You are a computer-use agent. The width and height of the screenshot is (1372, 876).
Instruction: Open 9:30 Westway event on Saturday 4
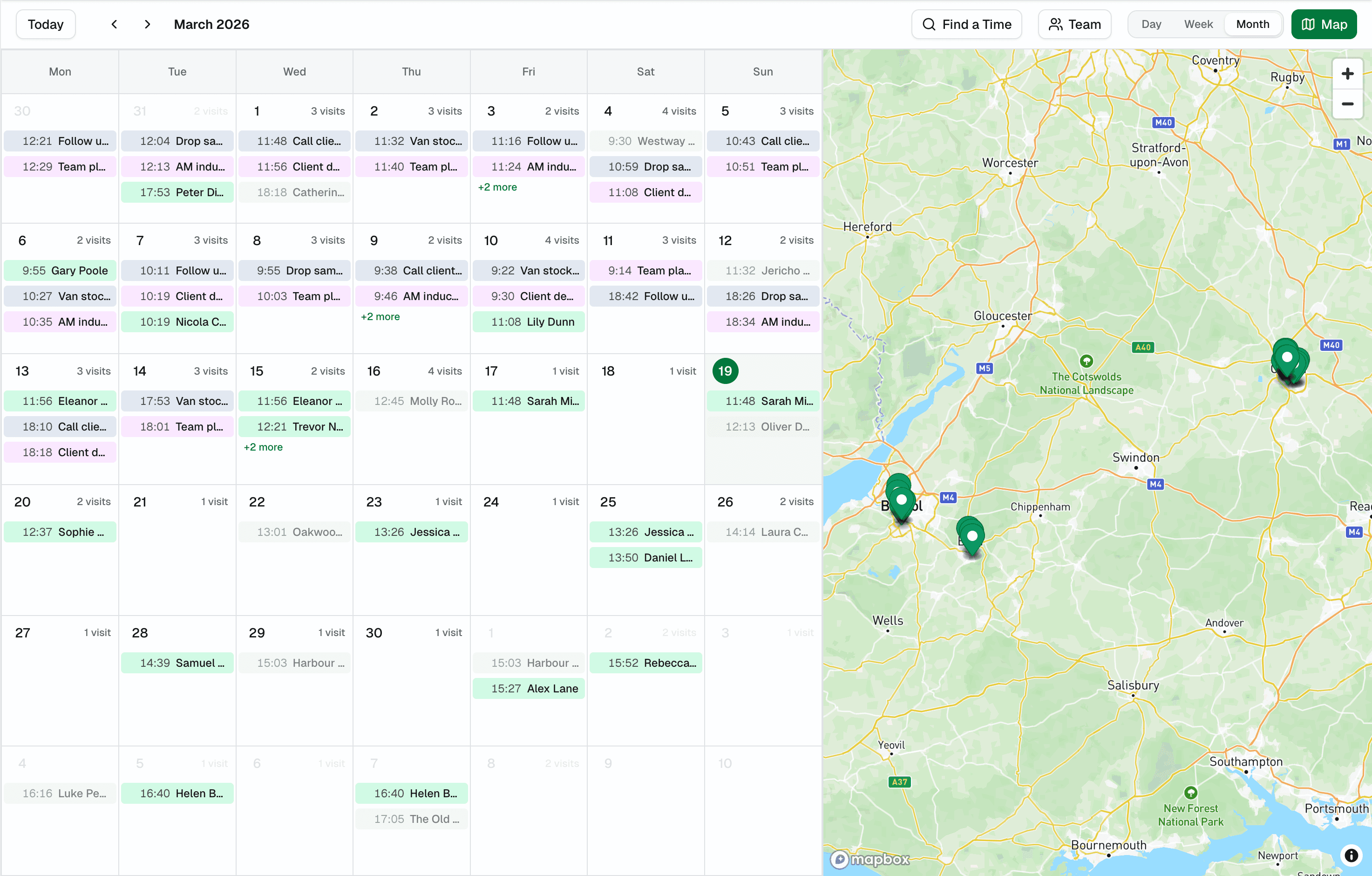pyautogui.click(x=645, y=141)
